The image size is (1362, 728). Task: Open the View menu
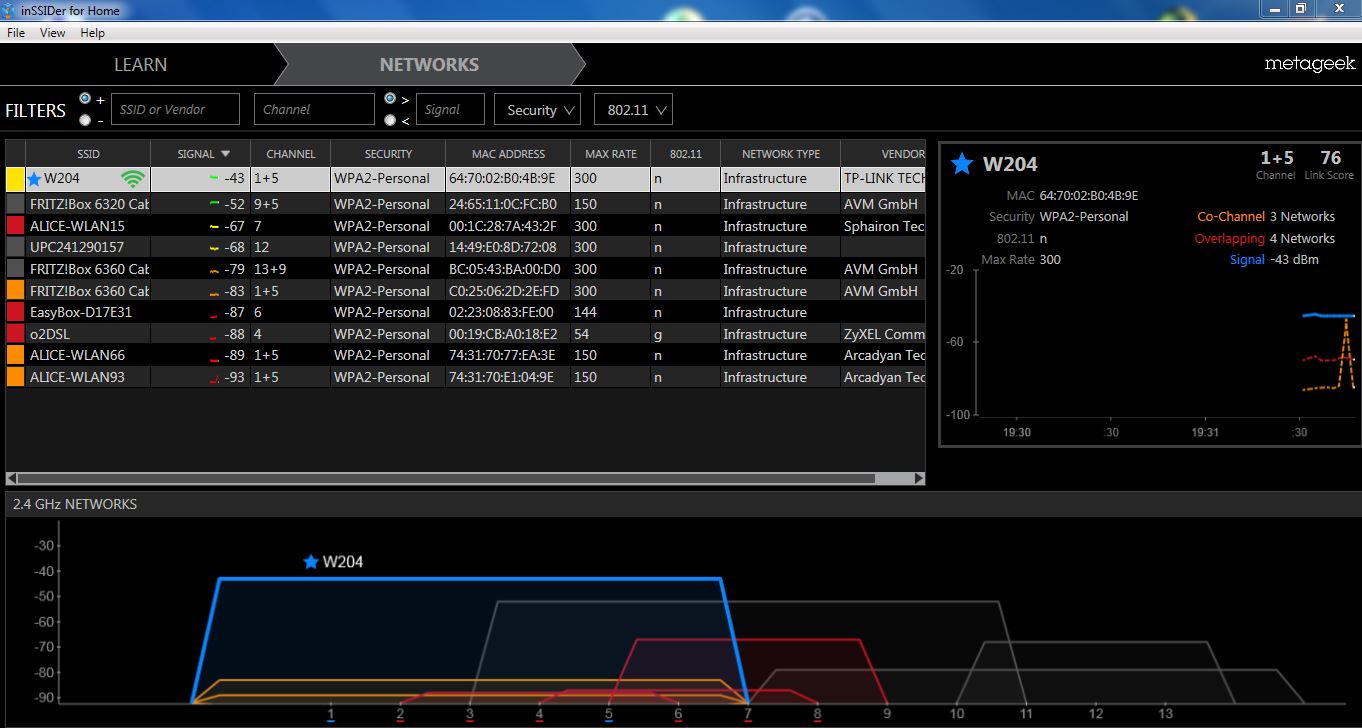pos(53,33)
